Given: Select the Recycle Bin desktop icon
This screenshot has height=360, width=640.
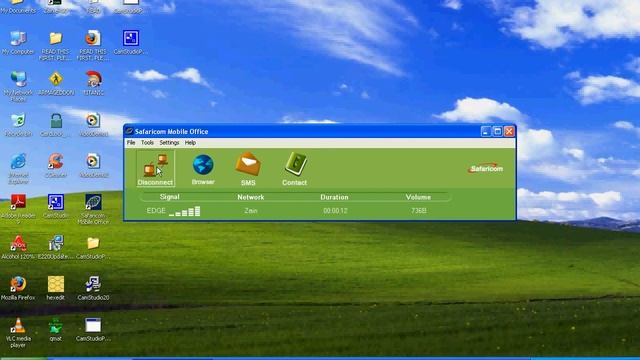Looking at the screenshot, I should coord(18,125).
